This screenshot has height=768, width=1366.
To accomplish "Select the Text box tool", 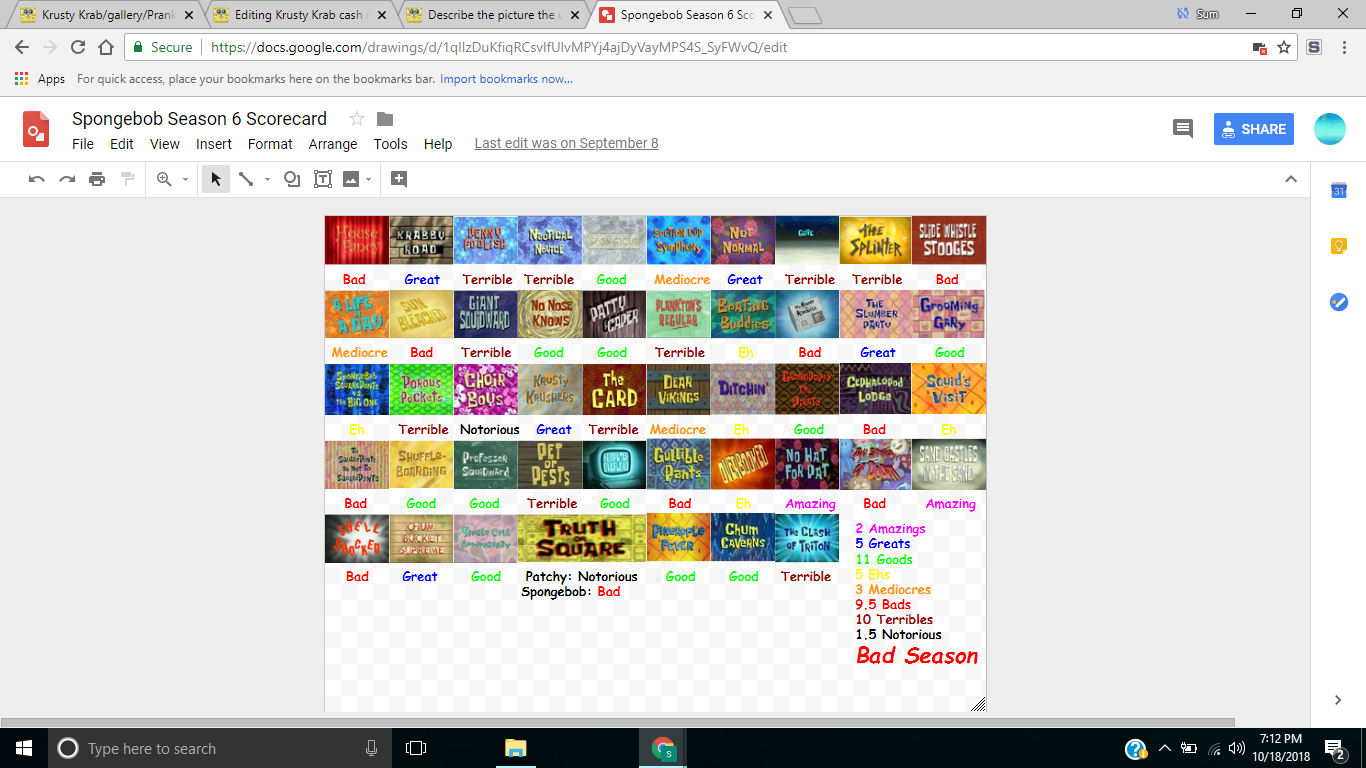I will tap(322, 179).
